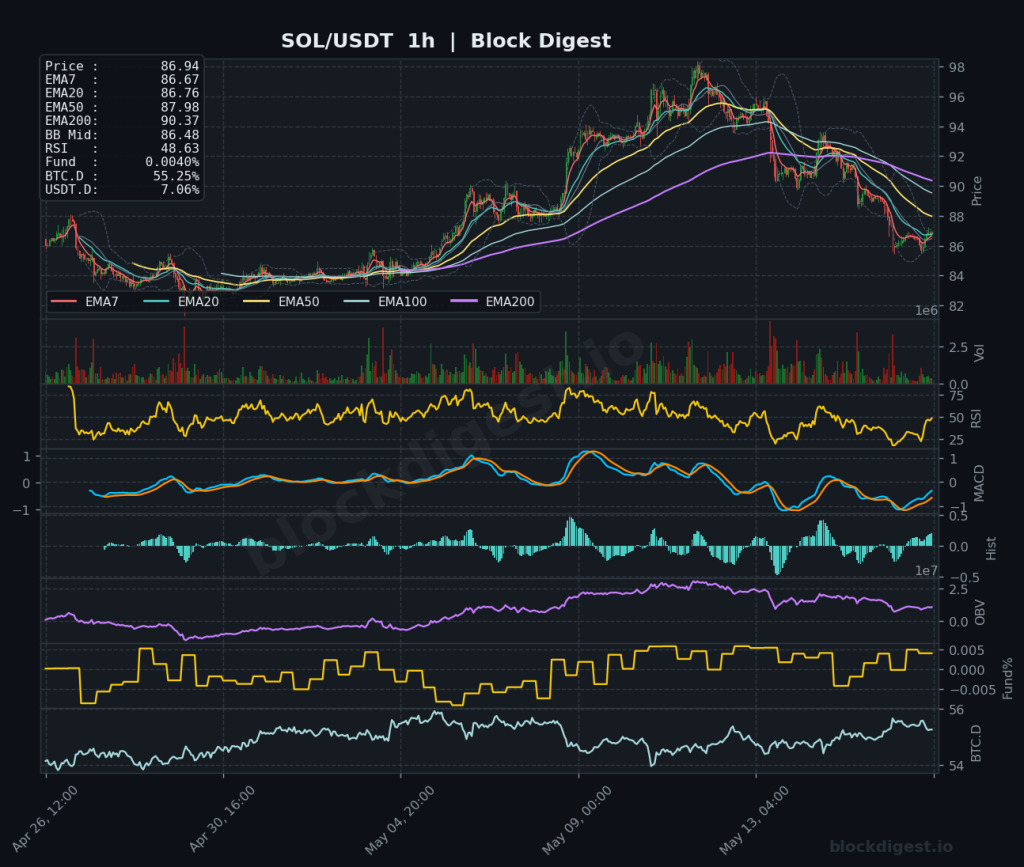
Task: Click the "98" price axis tick
Action: (x=957, y=67)
